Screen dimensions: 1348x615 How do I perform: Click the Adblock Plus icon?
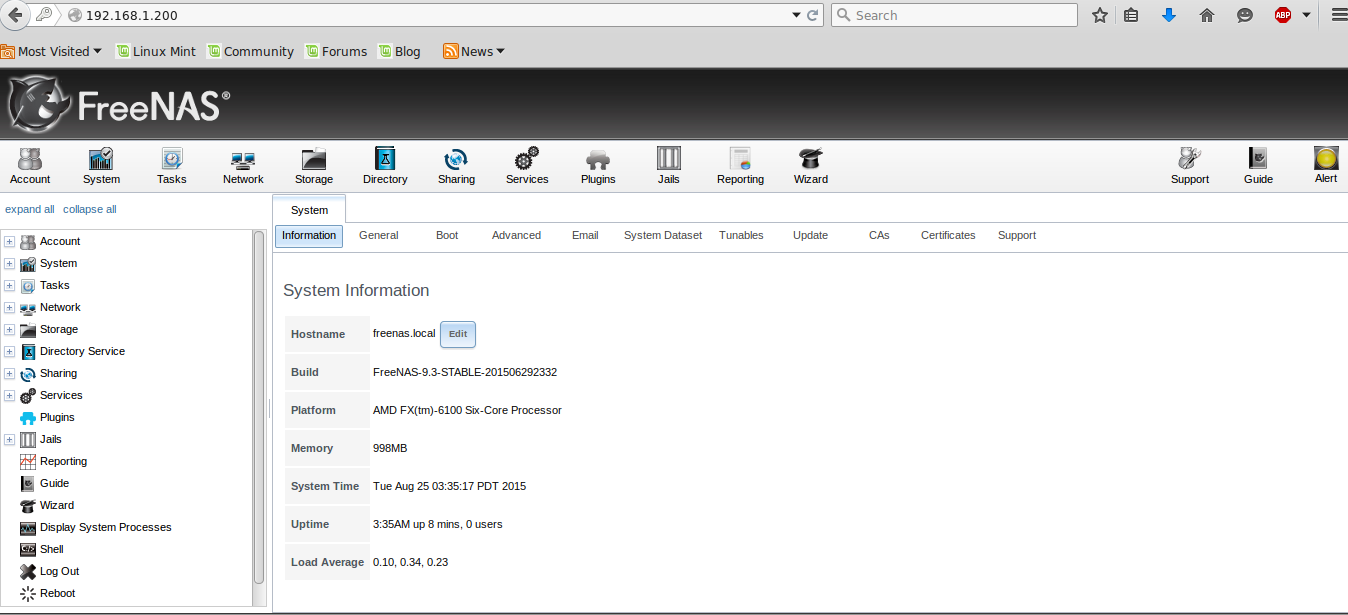tap(1283, 15)
